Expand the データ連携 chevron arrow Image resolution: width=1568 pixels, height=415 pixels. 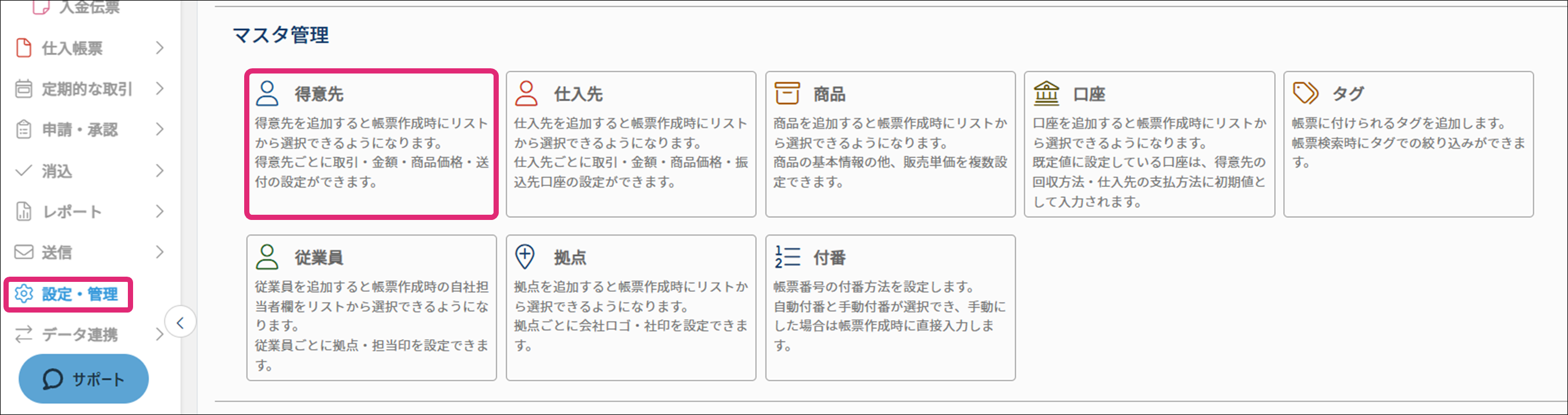click(x=160, y=335)
